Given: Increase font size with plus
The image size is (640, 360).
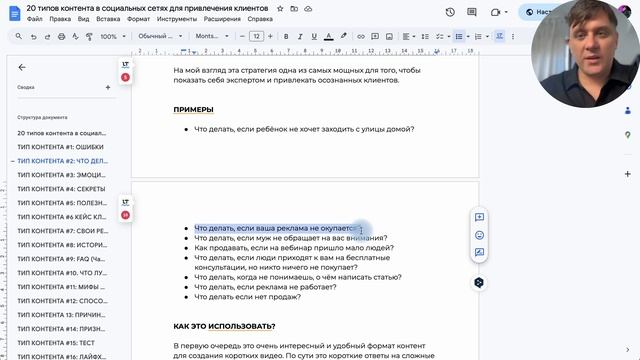Looking at the screenshot, I should [270, 36].
